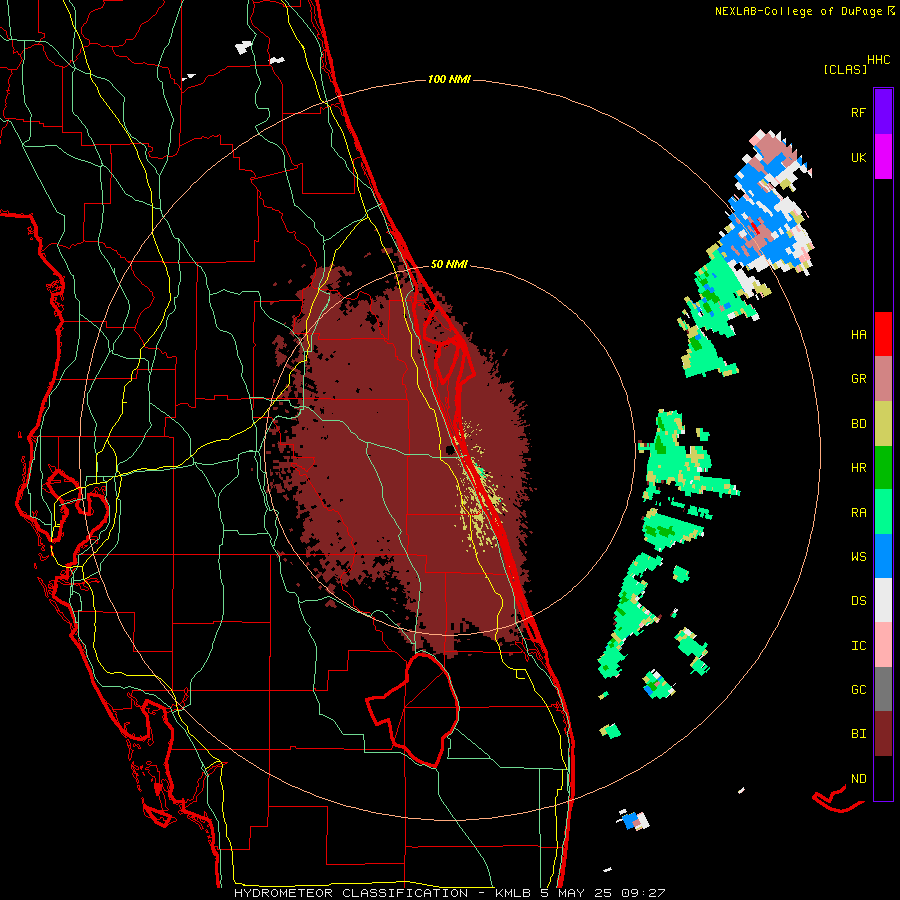The height and width of the screenshot is (900, 900).
Task: Select the BD khaki legend swatch
Action: click(883, 423)
